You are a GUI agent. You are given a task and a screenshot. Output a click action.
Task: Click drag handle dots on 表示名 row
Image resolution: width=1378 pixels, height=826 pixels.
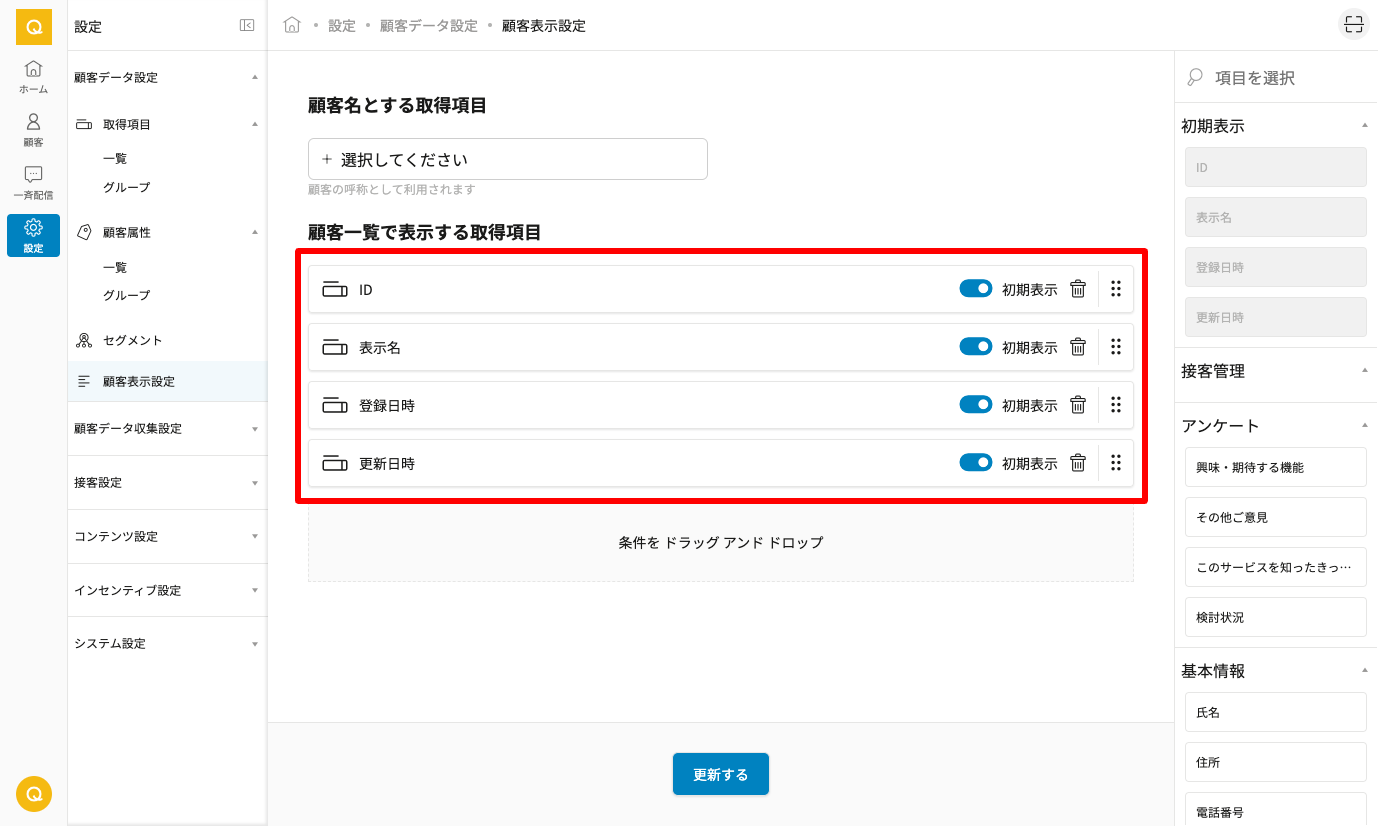click(x=1116, y=347)
